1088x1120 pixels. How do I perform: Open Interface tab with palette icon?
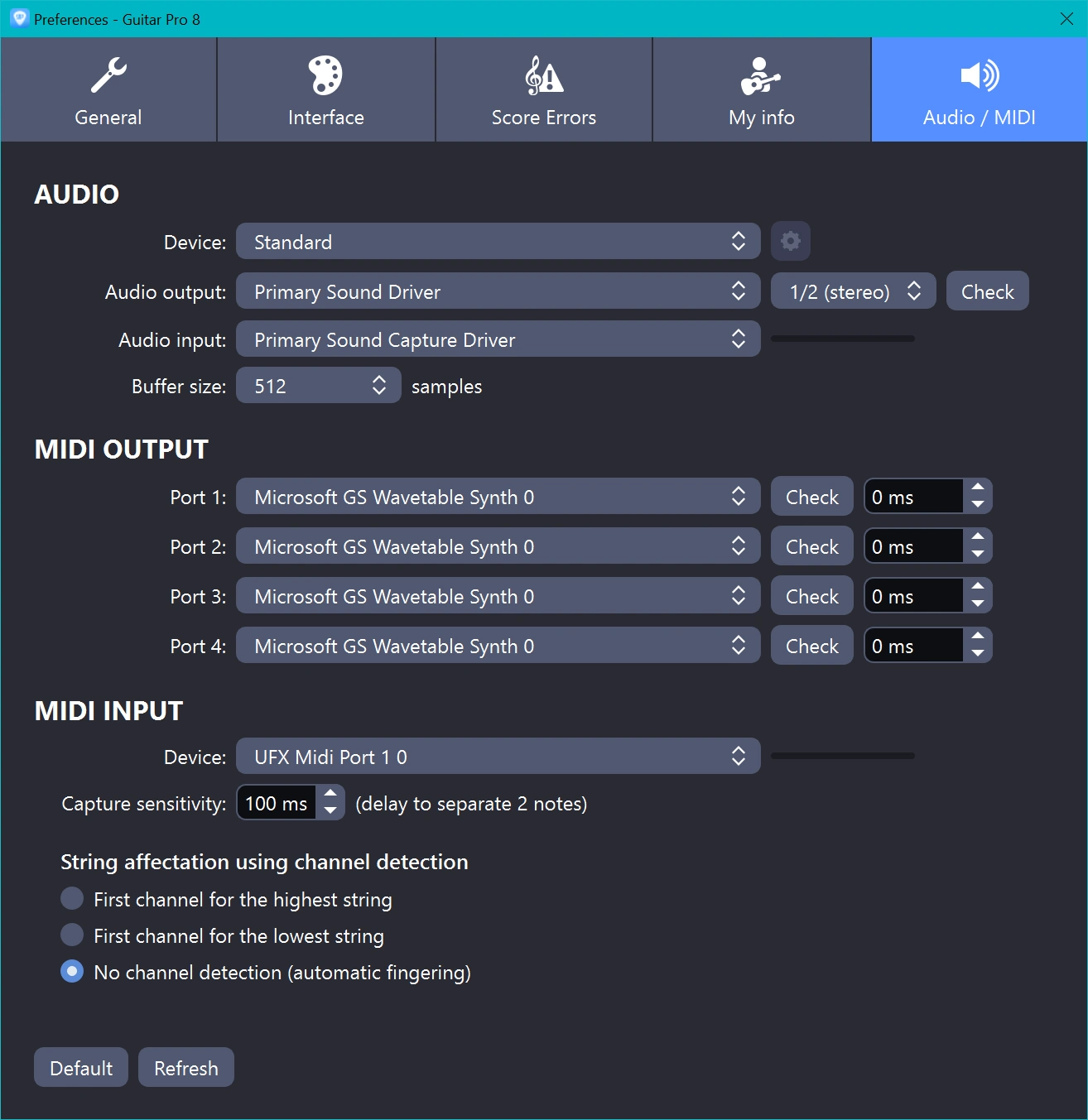[325, 90]
